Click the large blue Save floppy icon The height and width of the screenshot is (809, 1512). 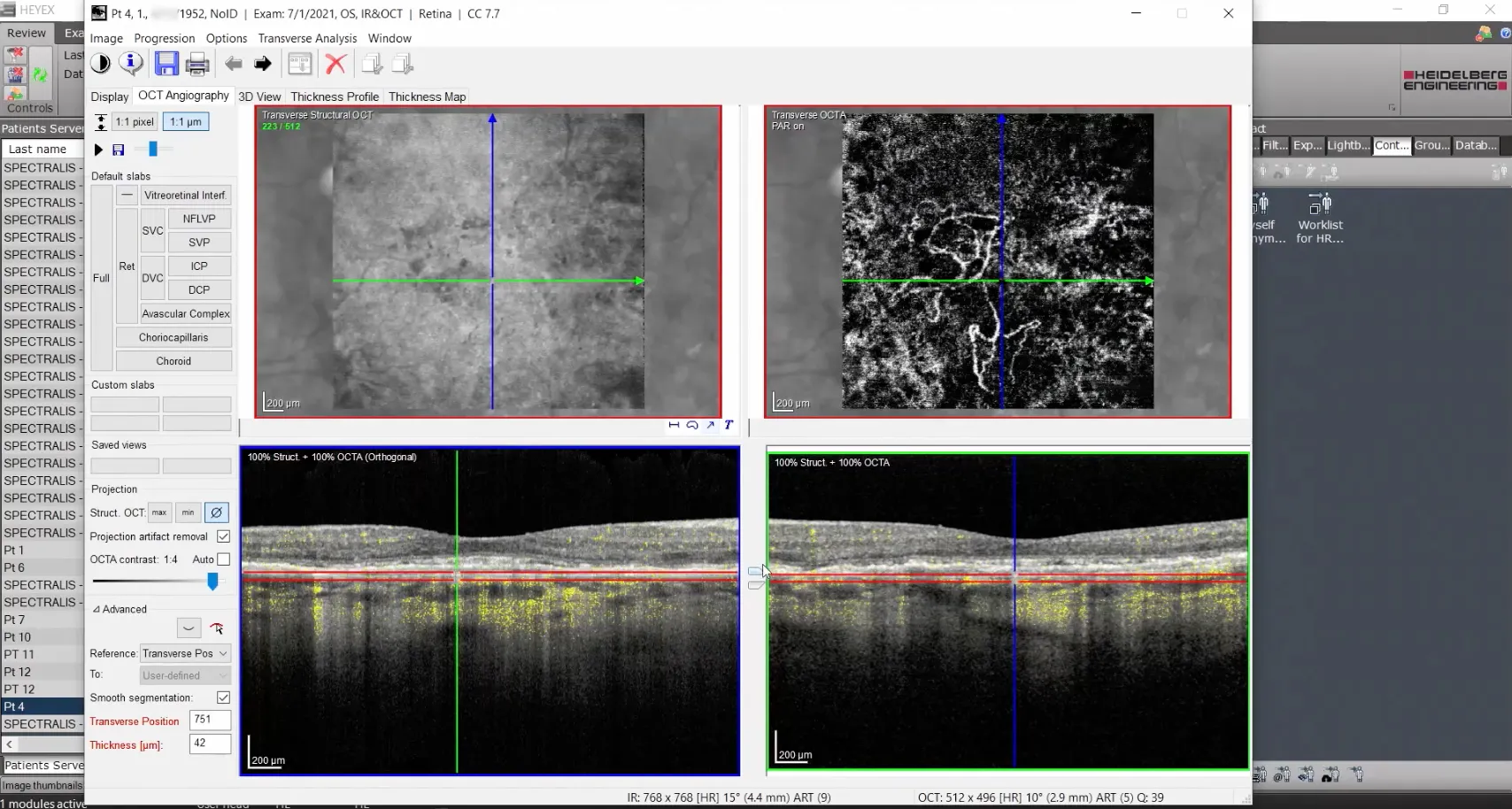point(166,64)
